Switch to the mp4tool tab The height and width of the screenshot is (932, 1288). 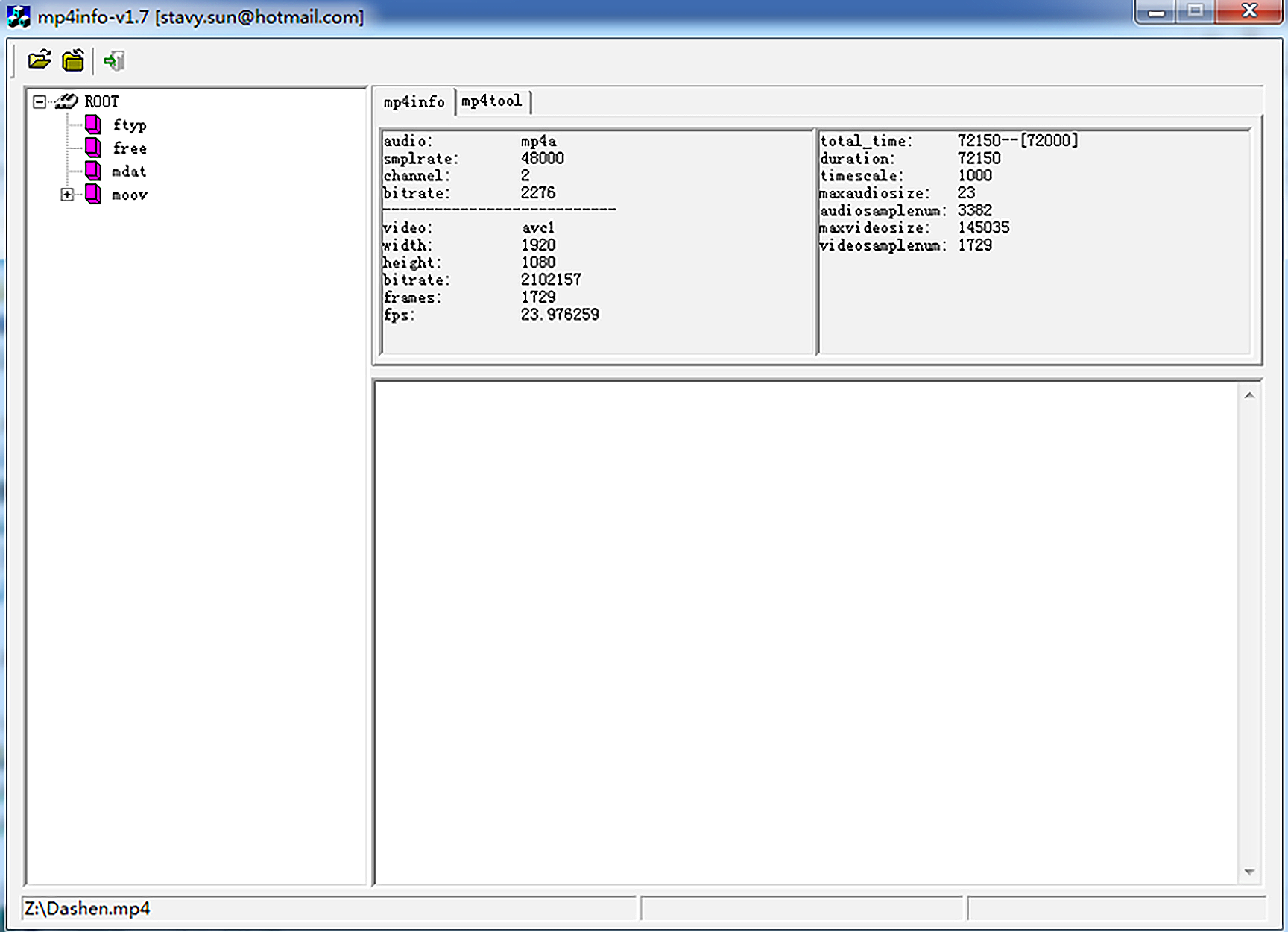pyautogui.click(x=491, y=101)
